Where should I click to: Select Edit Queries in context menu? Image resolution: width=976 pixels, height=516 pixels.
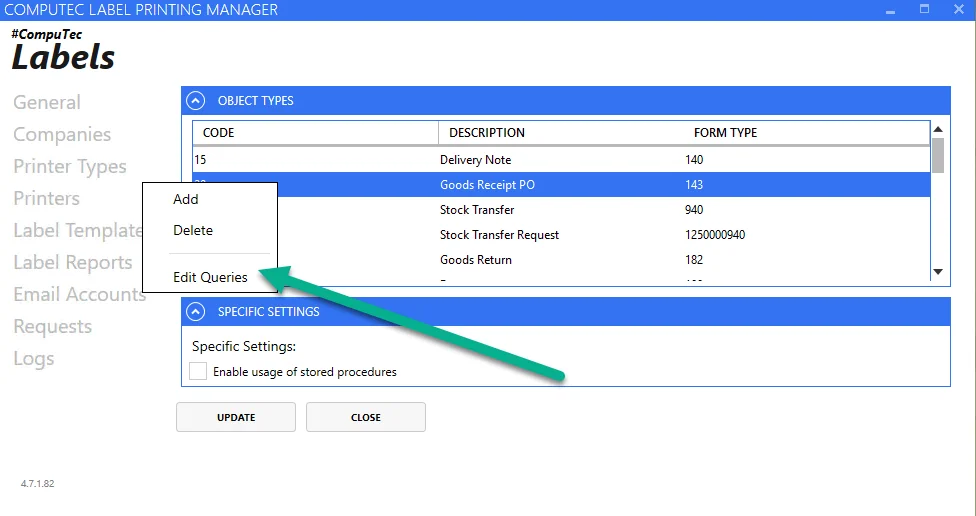click(x=210, y=277)
